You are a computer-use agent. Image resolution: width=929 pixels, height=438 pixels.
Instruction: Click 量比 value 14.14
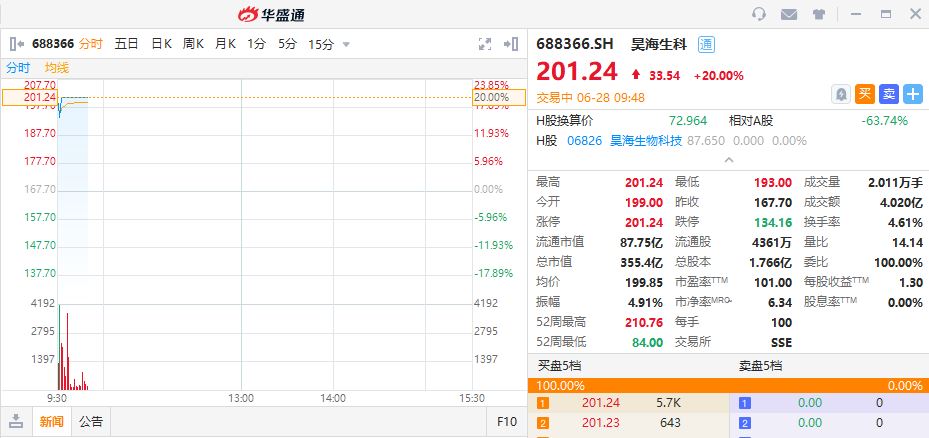pos(907,242)
